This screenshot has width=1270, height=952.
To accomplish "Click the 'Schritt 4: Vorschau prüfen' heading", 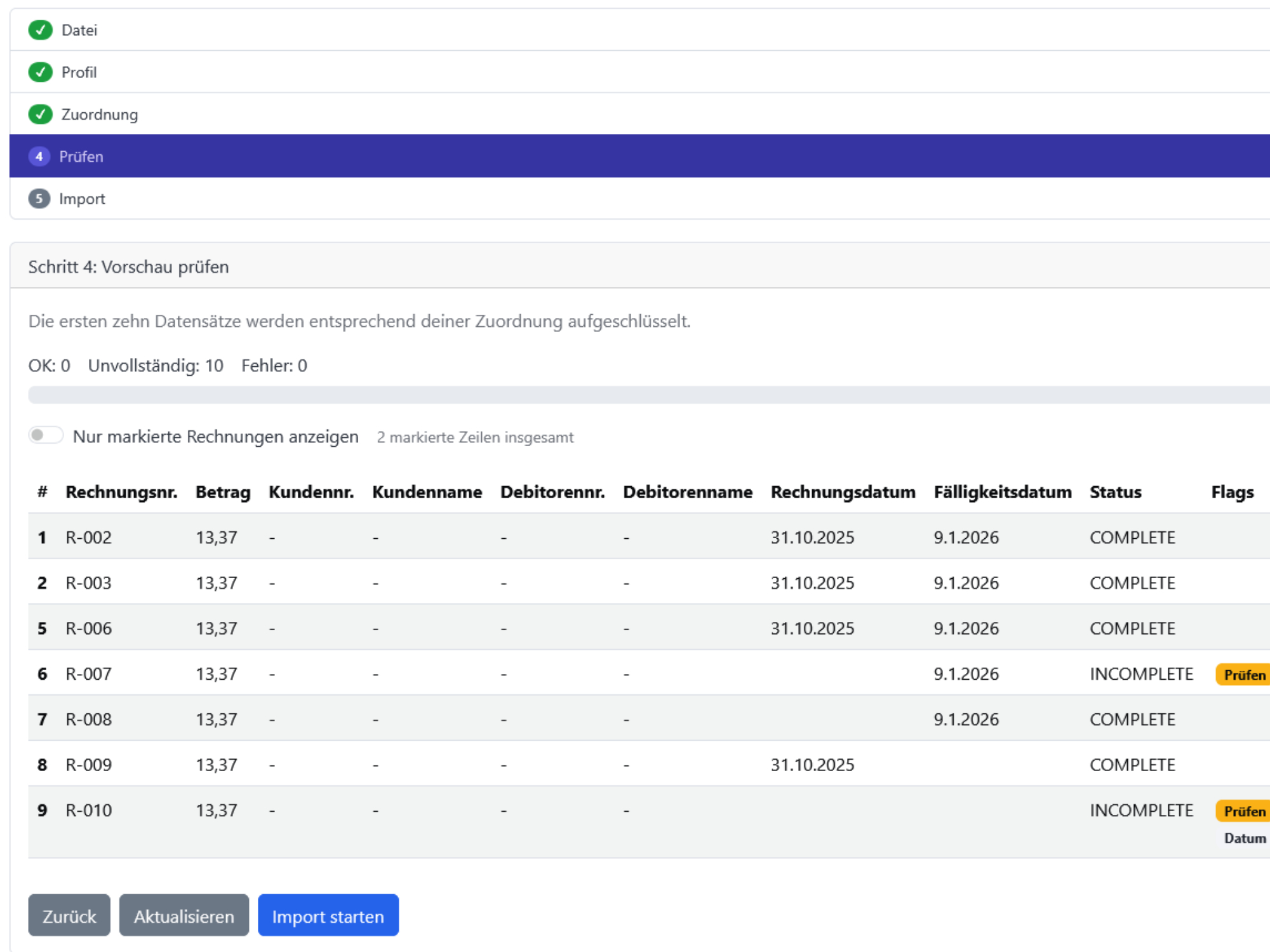I will (128, 267).
